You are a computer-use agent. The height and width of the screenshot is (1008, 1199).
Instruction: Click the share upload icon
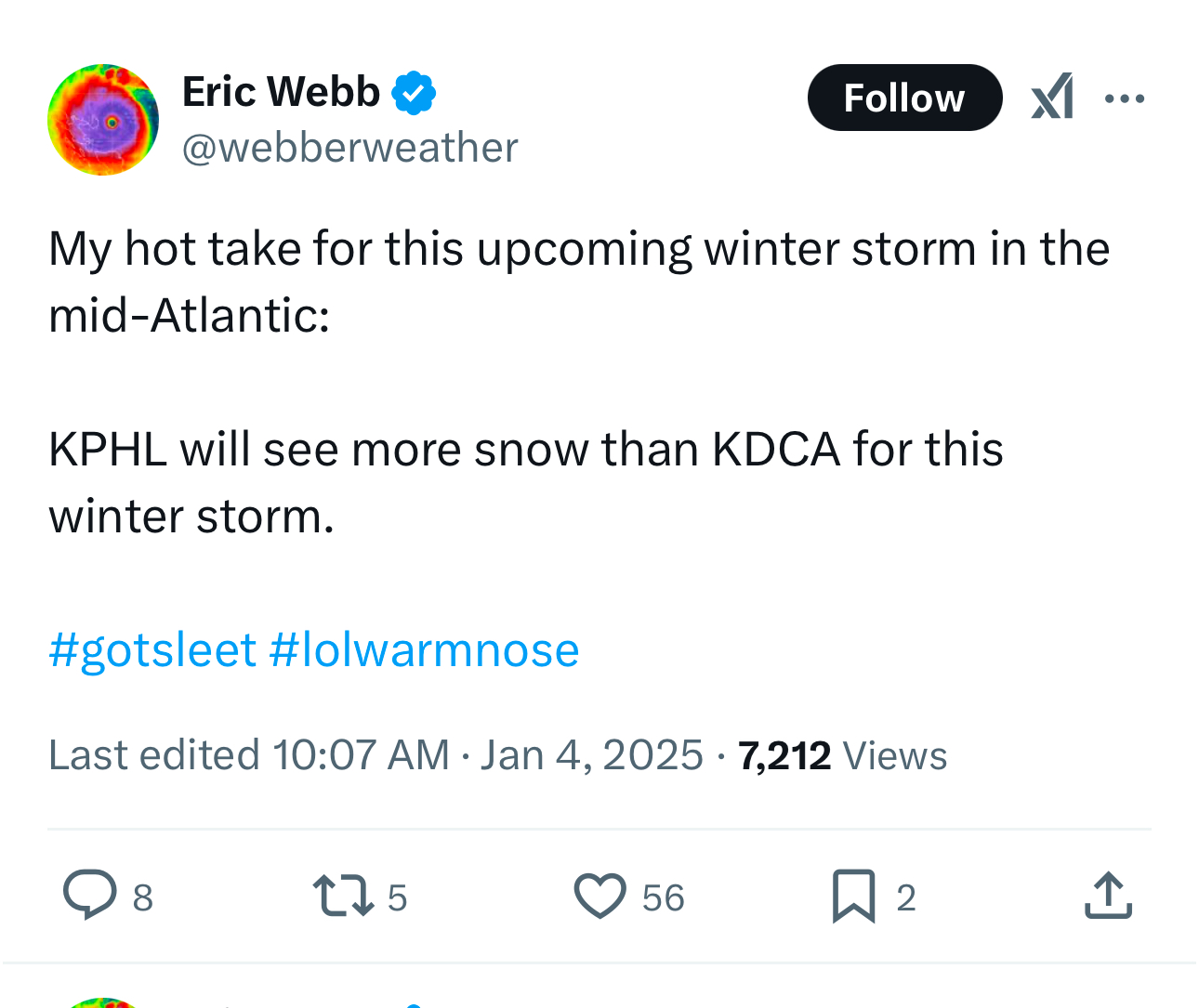pos(1108,896)
